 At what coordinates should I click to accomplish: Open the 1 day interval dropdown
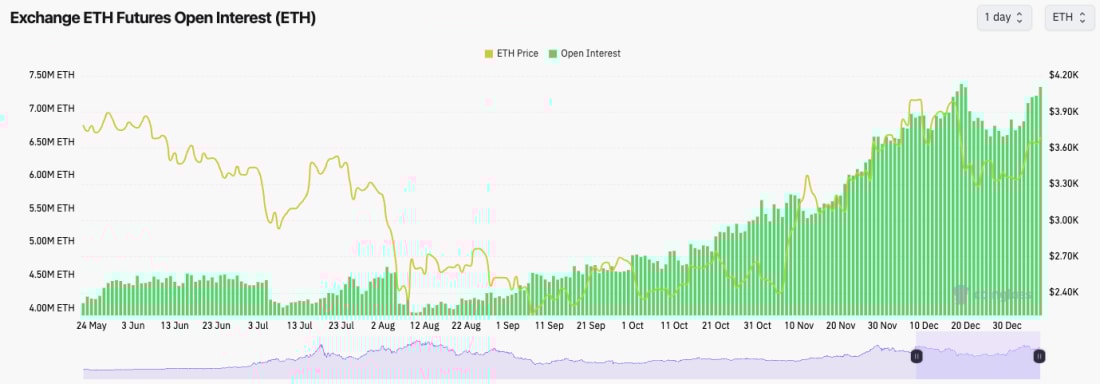point(1004,18)
